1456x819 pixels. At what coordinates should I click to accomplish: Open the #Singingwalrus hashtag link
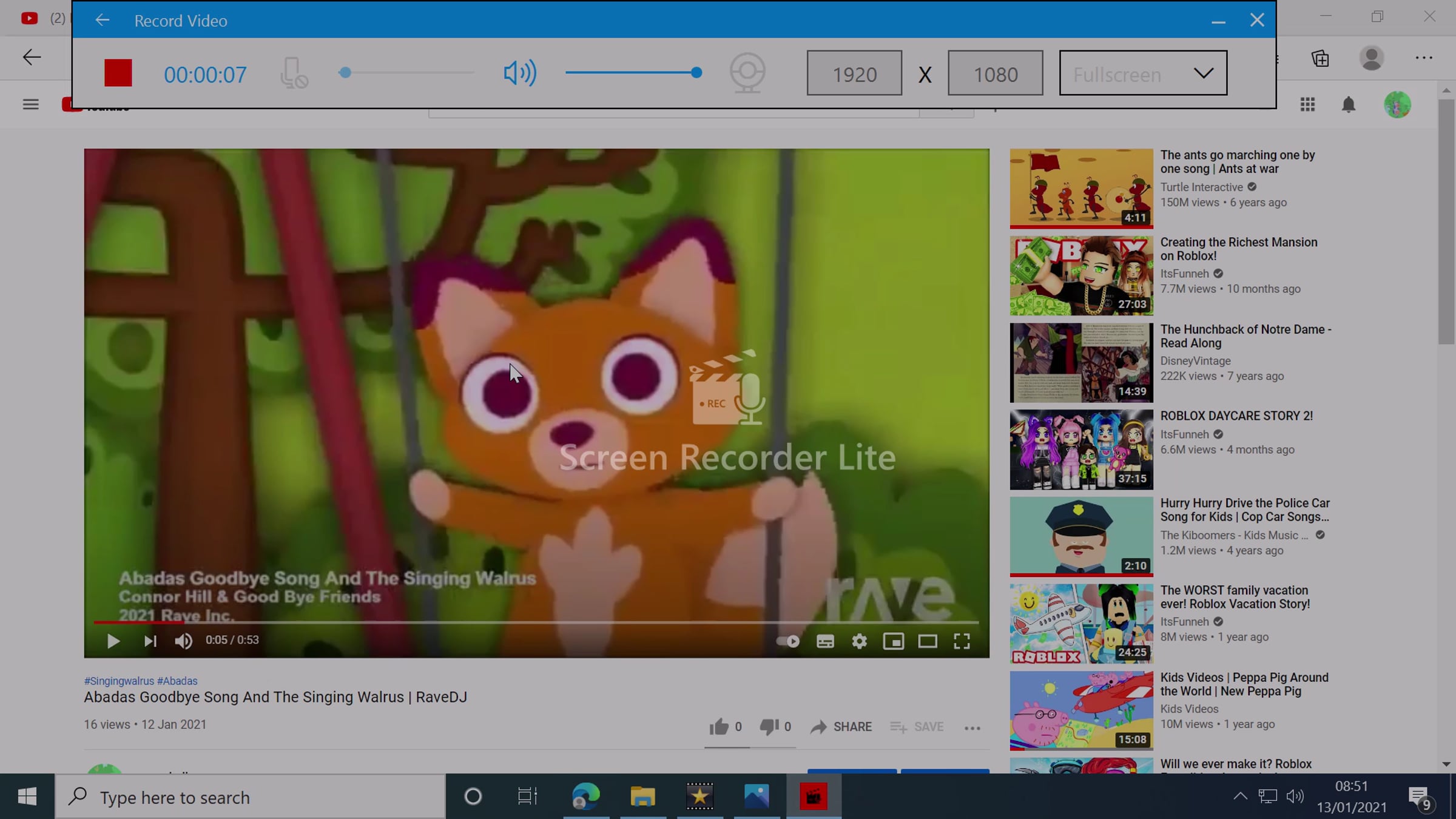pyautogui.click(x=119, y=681)
